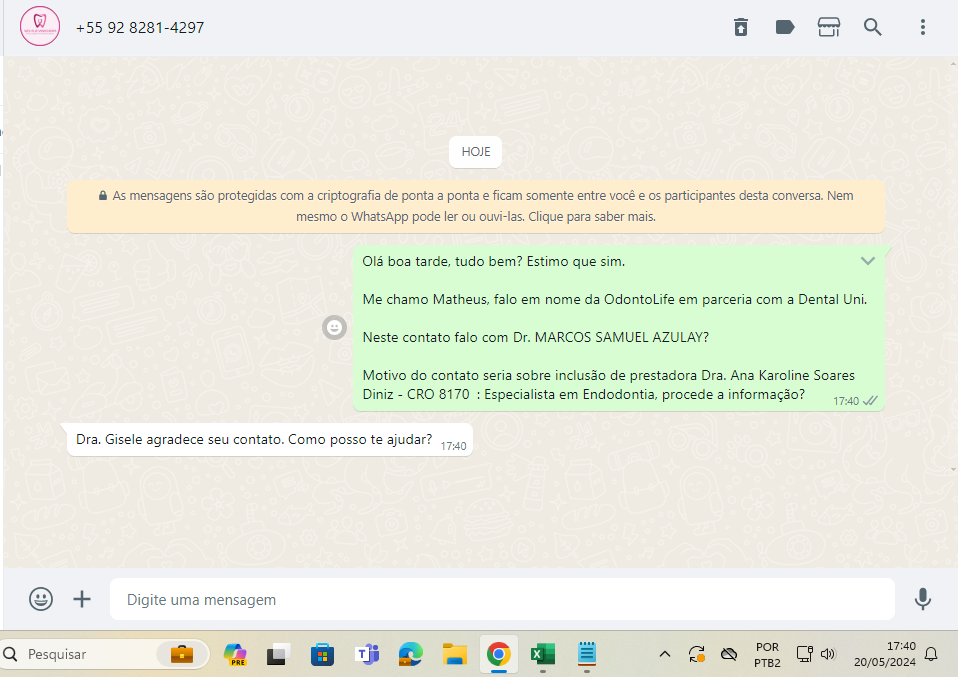Click the HOJE date label
Screen dimensions: 958x677
475,152
